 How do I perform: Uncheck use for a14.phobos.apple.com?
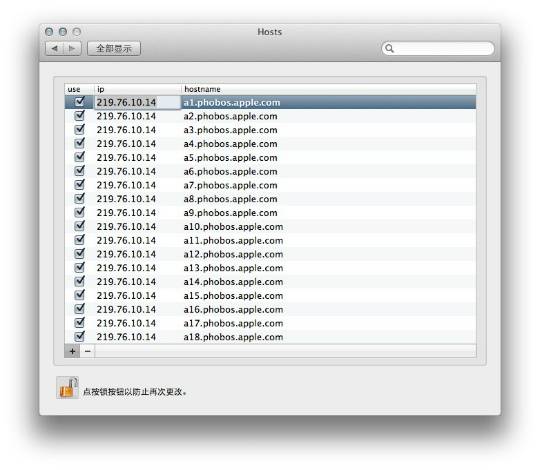(x=80, y=281)
